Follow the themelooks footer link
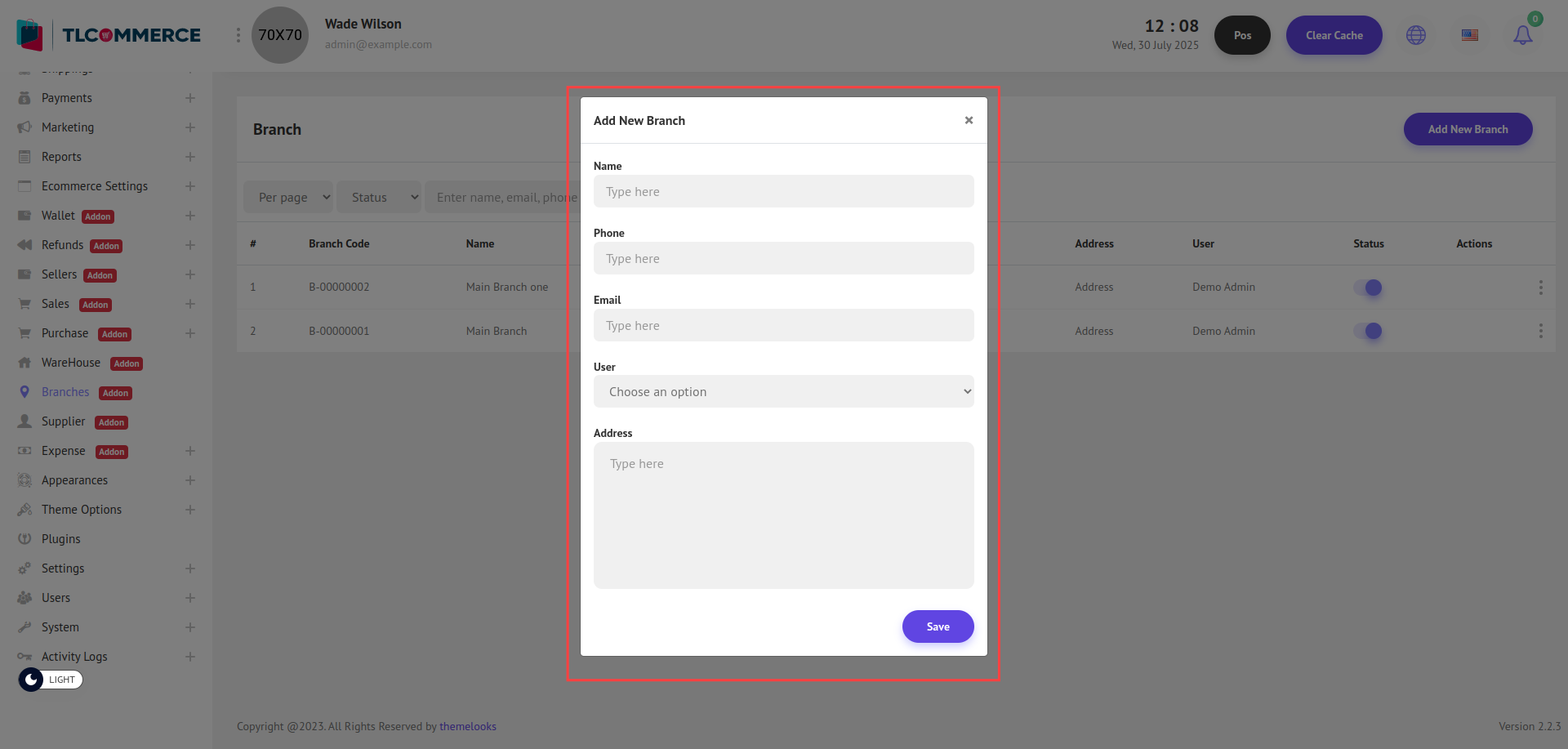Viewport: 1568px width, 749px height. click(x=467, y=726)
